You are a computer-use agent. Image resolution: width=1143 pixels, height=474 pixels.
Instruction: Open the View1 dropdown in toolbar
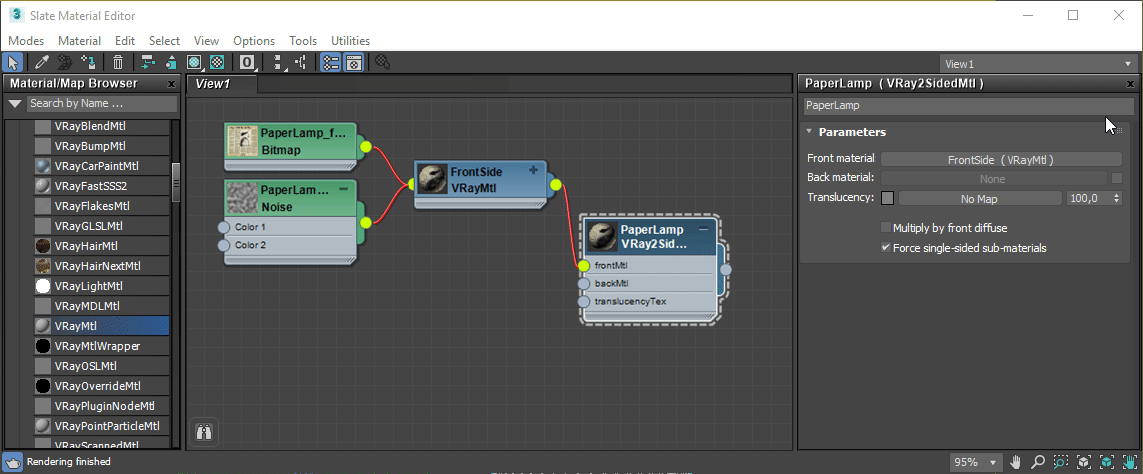pos(1037,64)
